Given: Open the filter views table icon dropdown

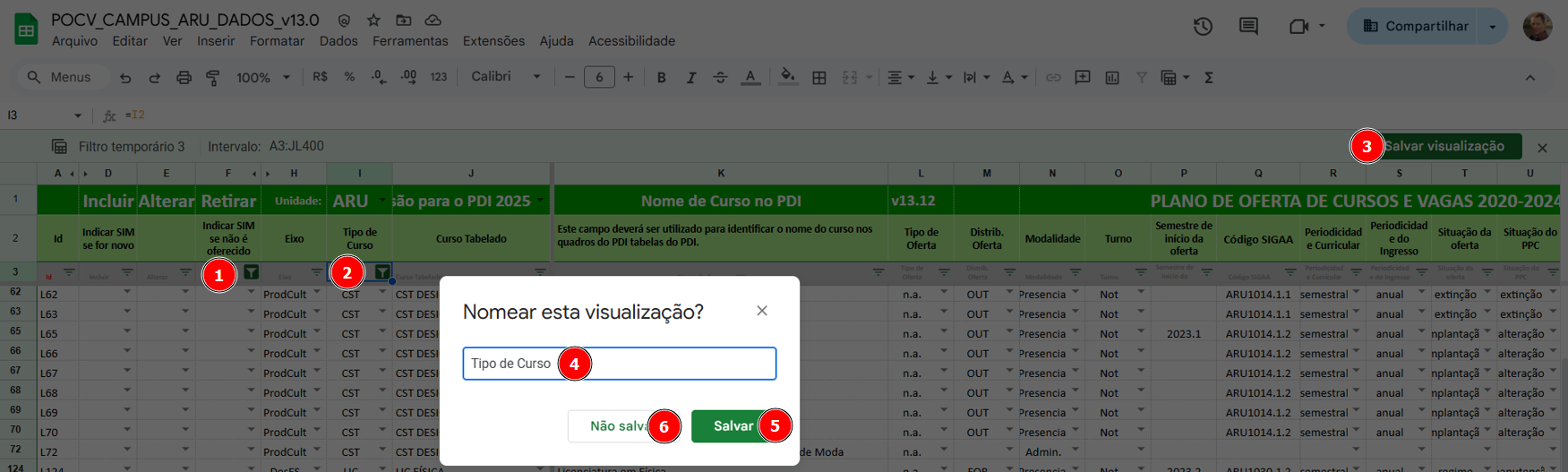Looking at the screenshot, I should pyautogui.click(x=1175, y=78).
